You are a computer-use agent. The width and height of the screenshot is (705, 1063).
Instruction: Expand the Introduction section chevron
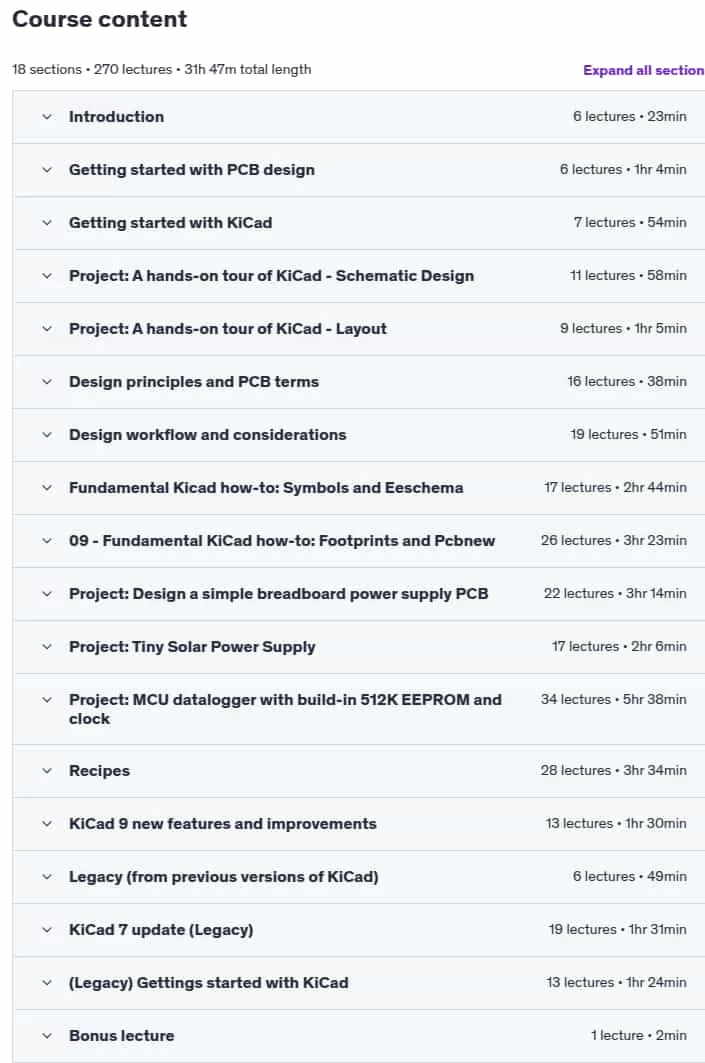click(47, 117)
